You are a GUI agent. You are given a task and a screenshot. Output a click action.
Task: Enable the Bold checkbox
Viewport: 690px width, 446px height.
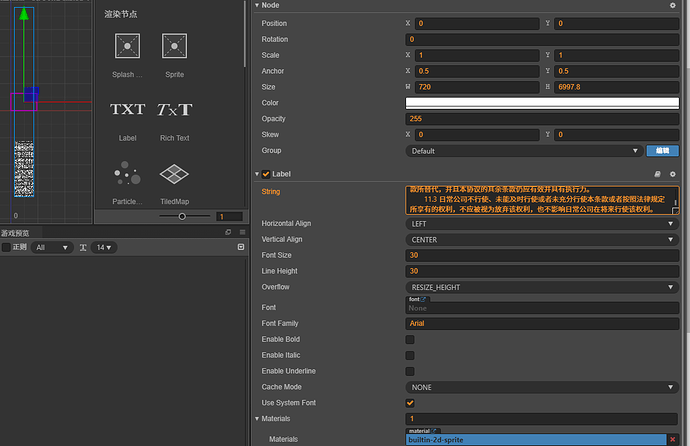(410, 340)
